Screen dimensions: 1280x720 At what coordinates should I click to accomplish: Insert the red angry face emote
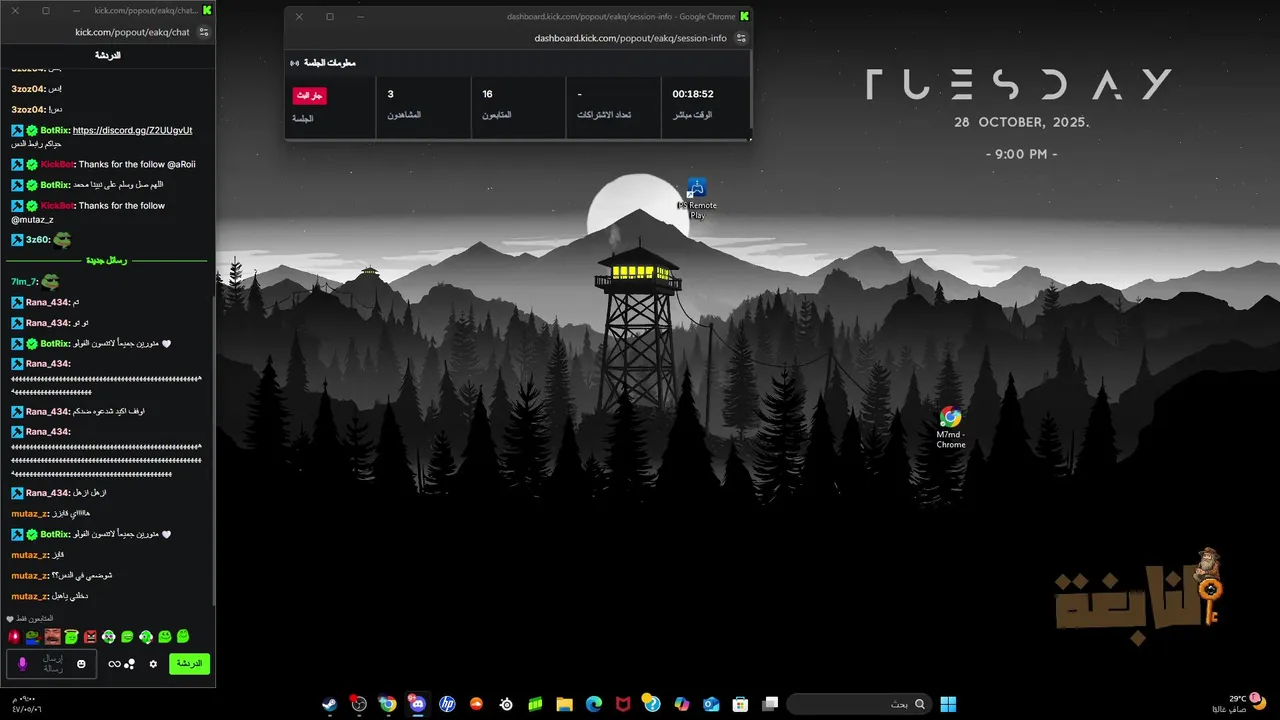tap(90, 637)
